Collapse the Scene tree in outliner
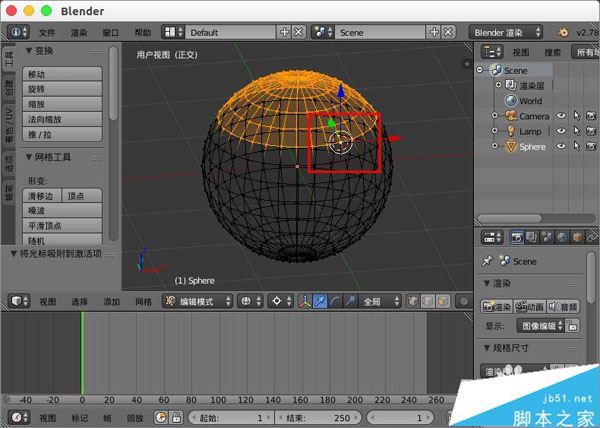Viewport: 600px width, 428px height. click(x=480, y=70)
